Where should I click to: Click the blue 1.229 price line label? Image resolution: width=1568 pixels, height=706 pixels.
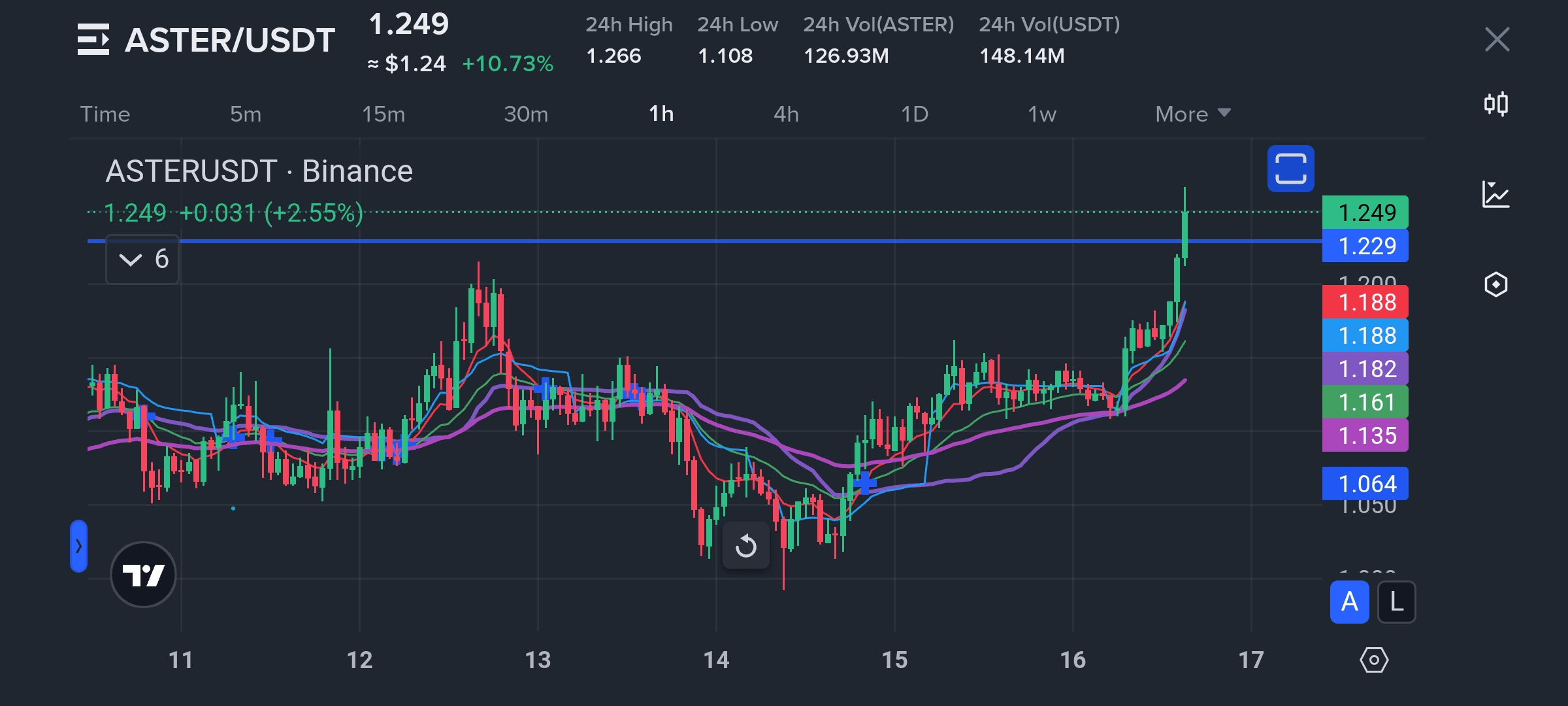coord(1365,246)
